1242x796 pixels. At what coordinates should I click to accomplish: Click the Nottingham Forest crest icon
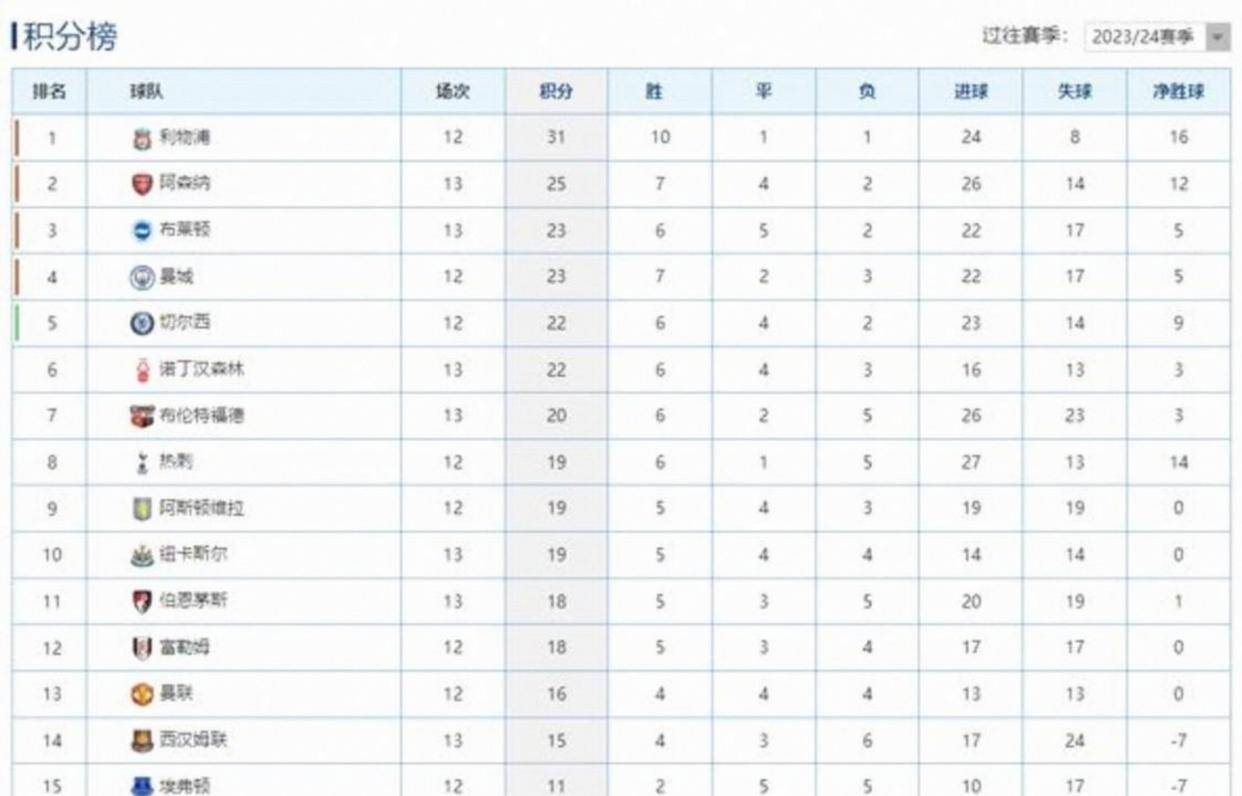(x=142, y=370)
